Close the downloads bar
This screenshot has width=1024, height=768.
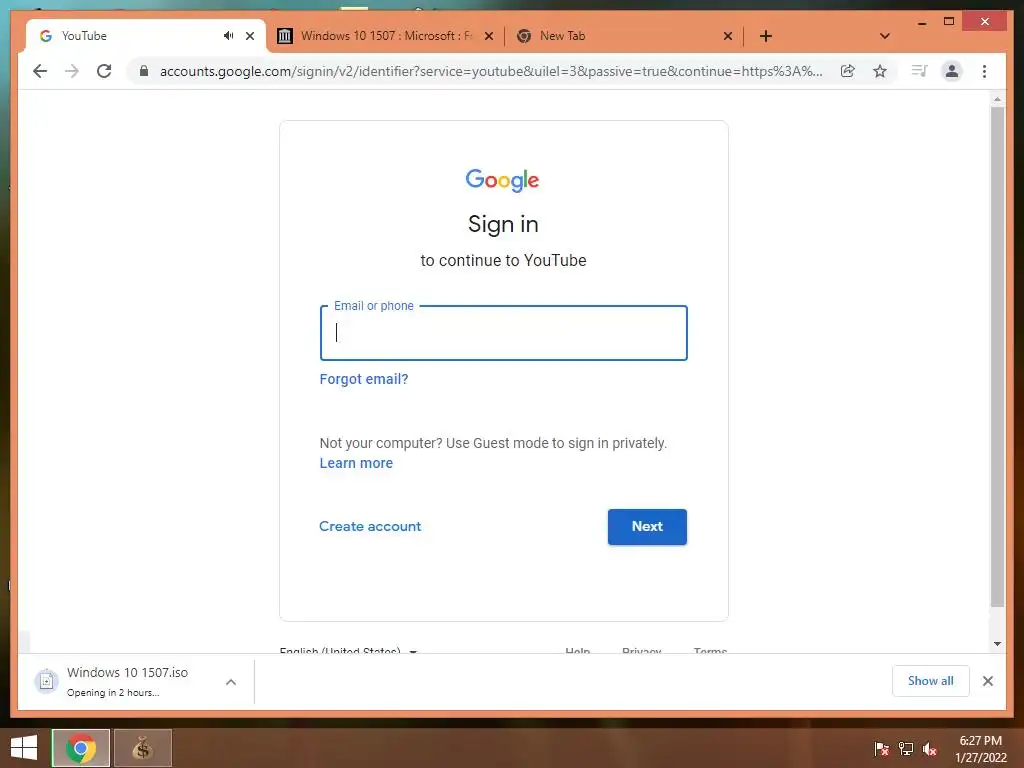click(987, 681)
